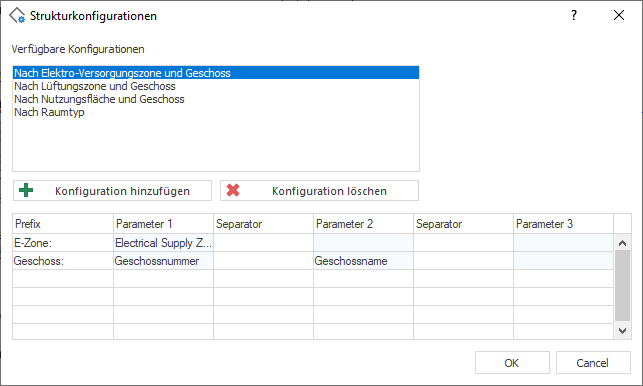This screenshot has height=386, width=643.
Task: Click the scroll down arrow of the table
Action: pyautogui.click(x=622, y=330)
